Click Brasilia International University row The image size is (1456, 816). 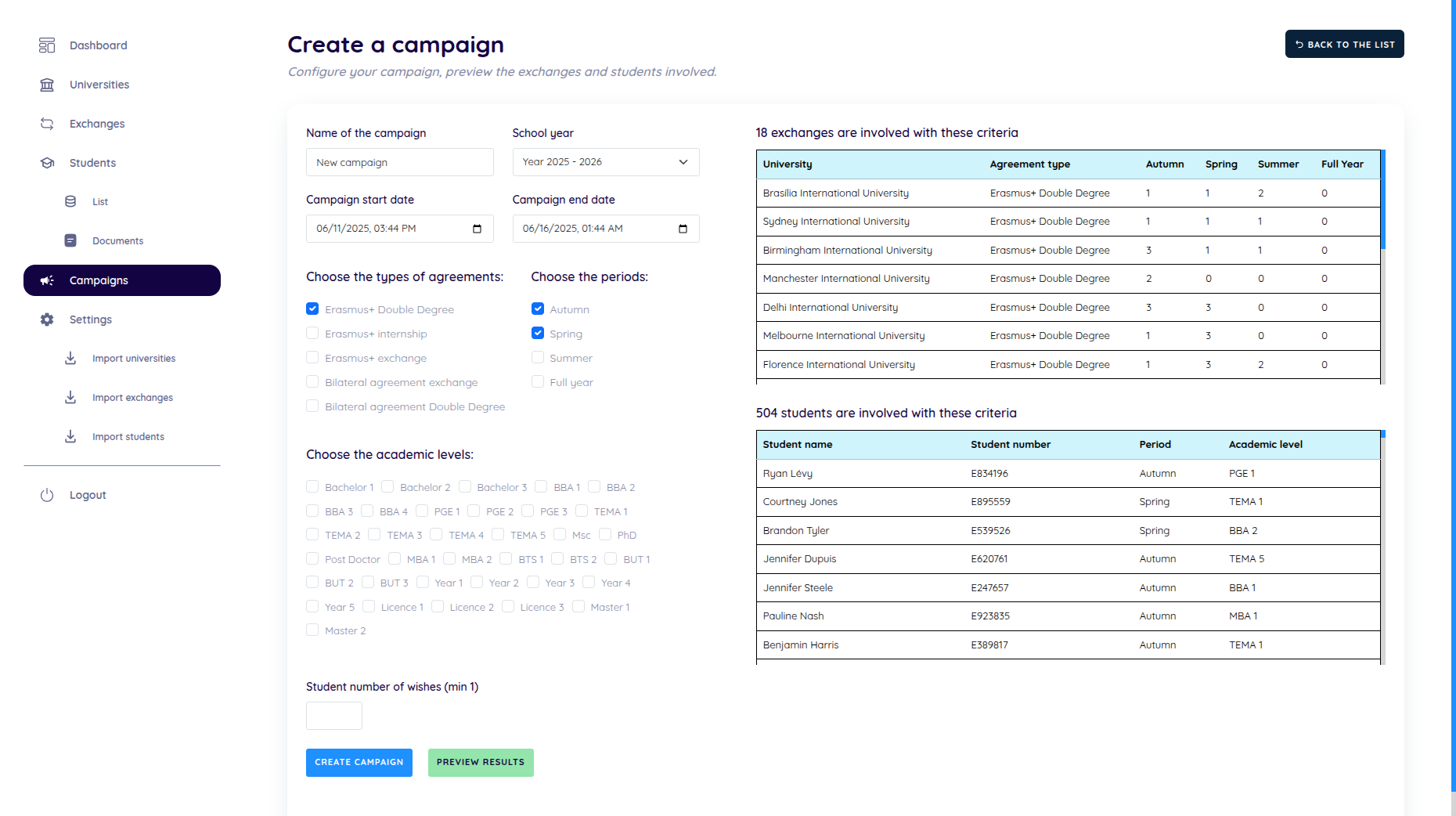click(x=1068, y=193)
